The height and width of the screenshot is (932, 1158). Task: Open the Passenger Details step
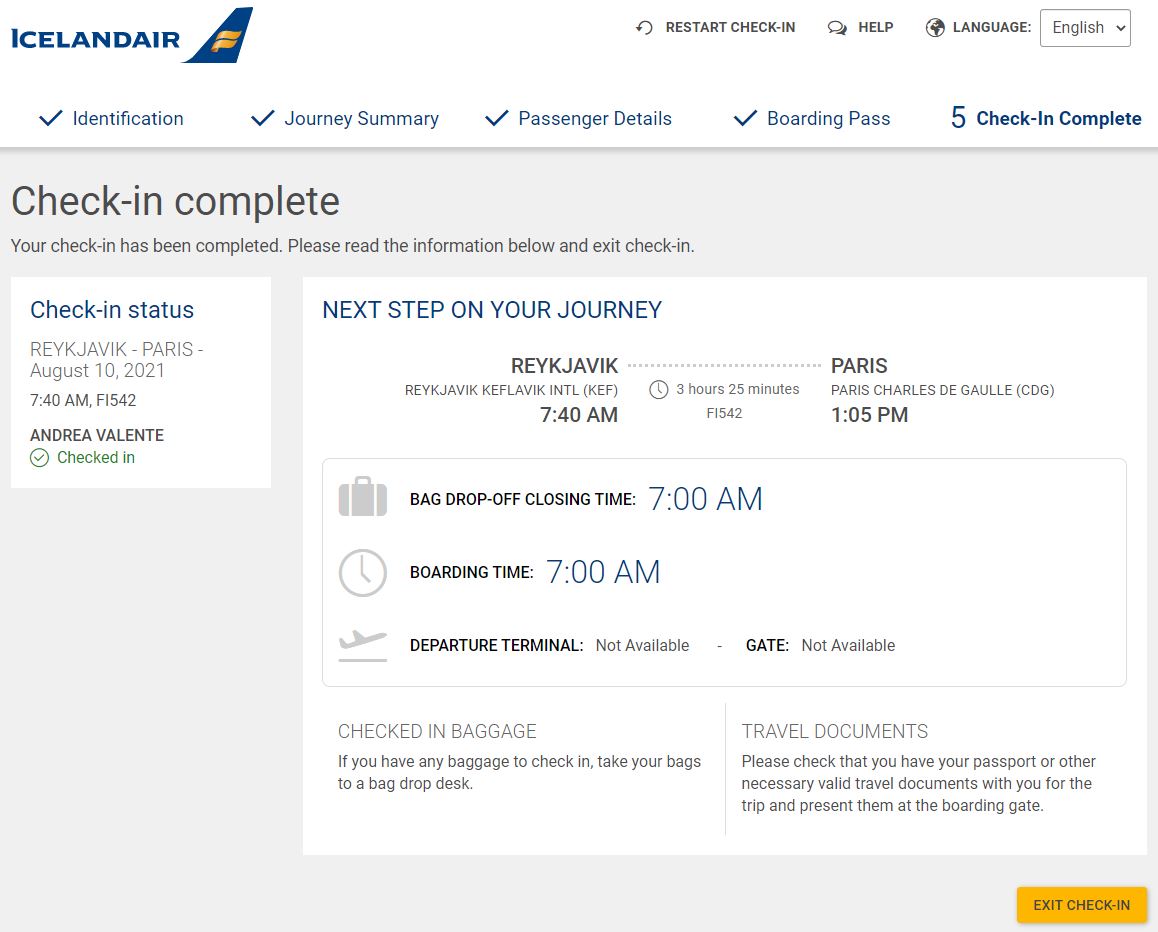(578, 118)
